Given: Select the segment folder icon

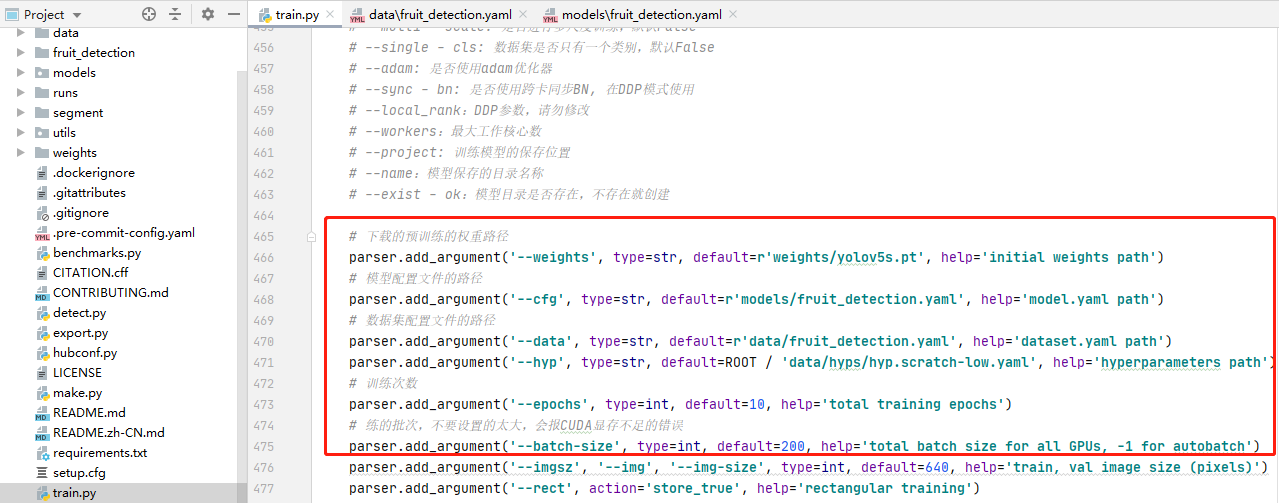Looking at the screenshot, I should click(x=41, y=112).
